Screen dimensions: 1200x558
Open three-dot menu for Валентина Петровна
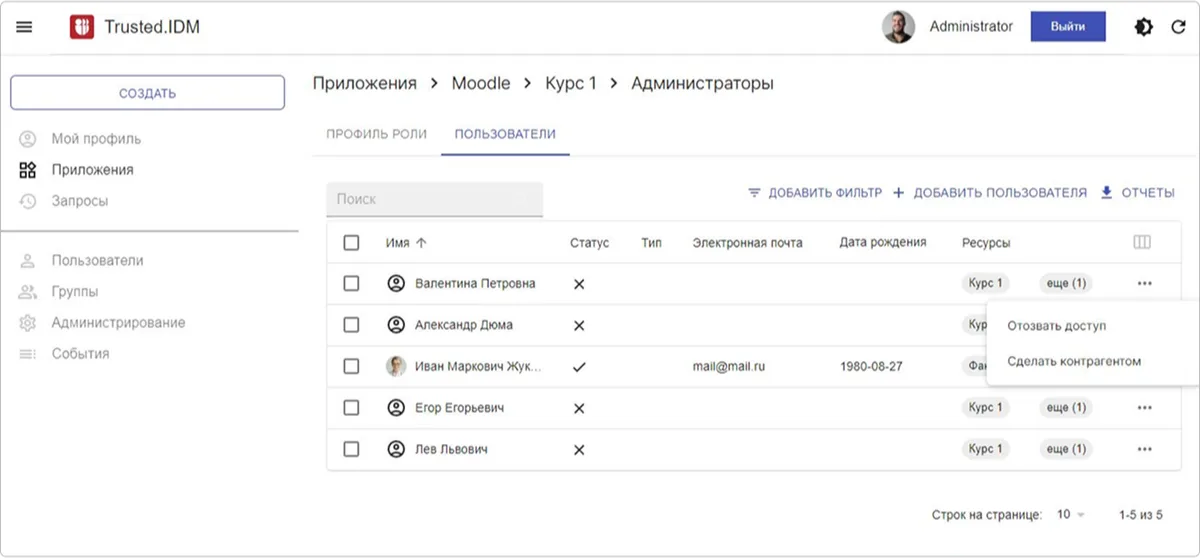pyautogui.click(x=1145, y=284)
